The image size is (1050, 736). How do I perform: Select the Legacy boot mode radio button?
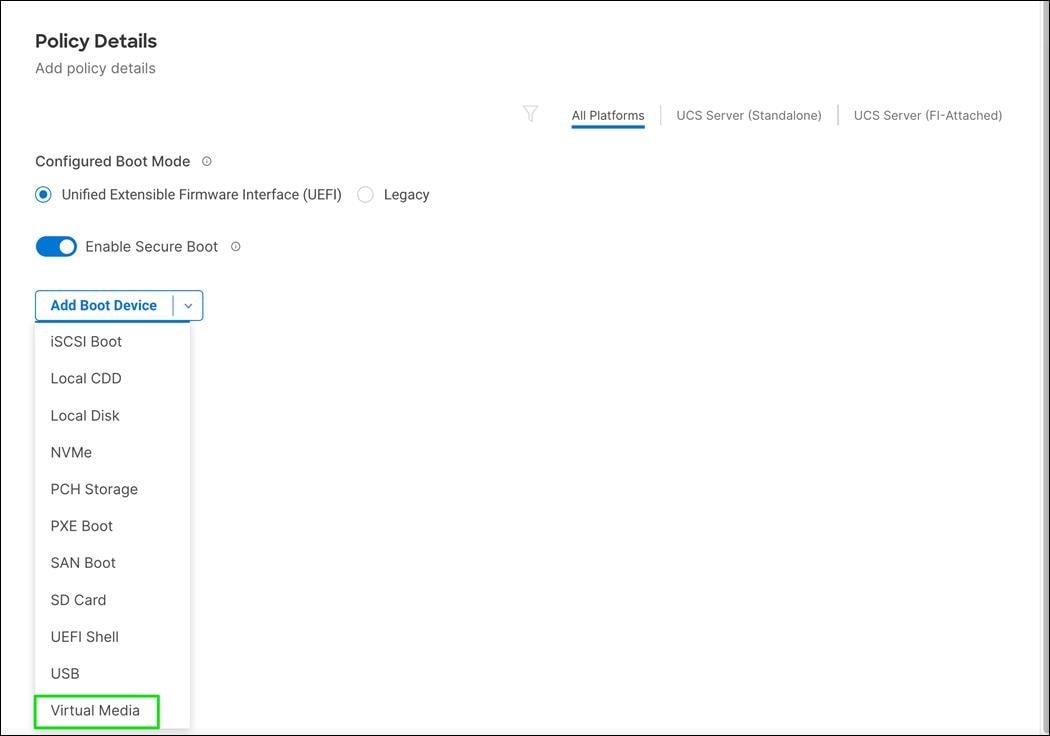point(364,194)
